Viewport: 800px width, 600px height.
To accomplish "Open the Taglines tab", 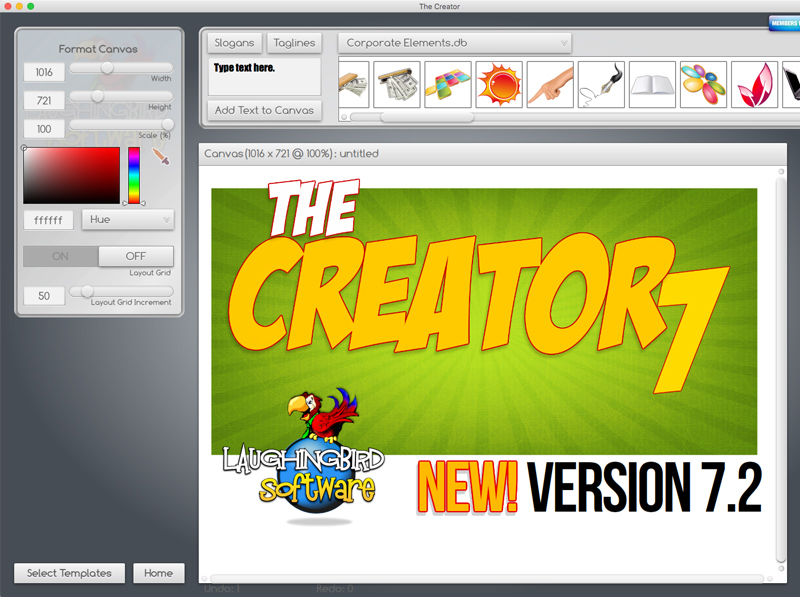I will click(294, 43).
